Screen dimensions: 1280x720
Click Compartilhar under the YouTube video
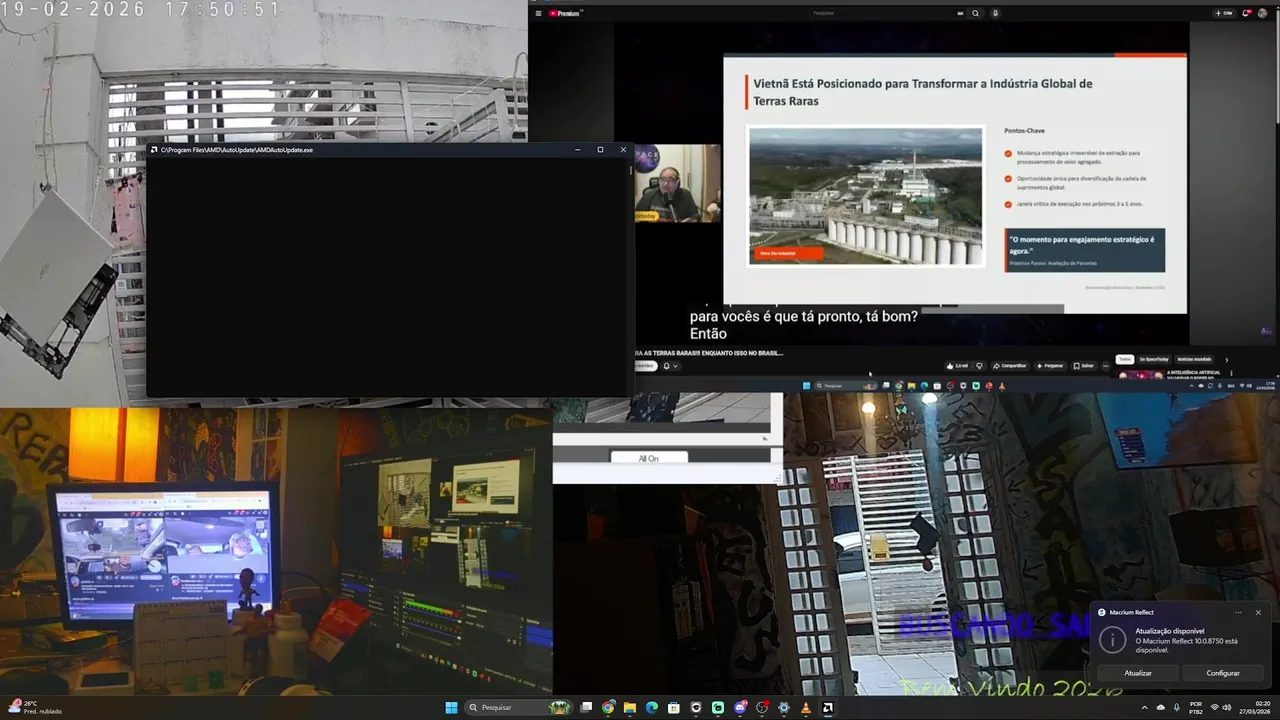coord(1010,366)
